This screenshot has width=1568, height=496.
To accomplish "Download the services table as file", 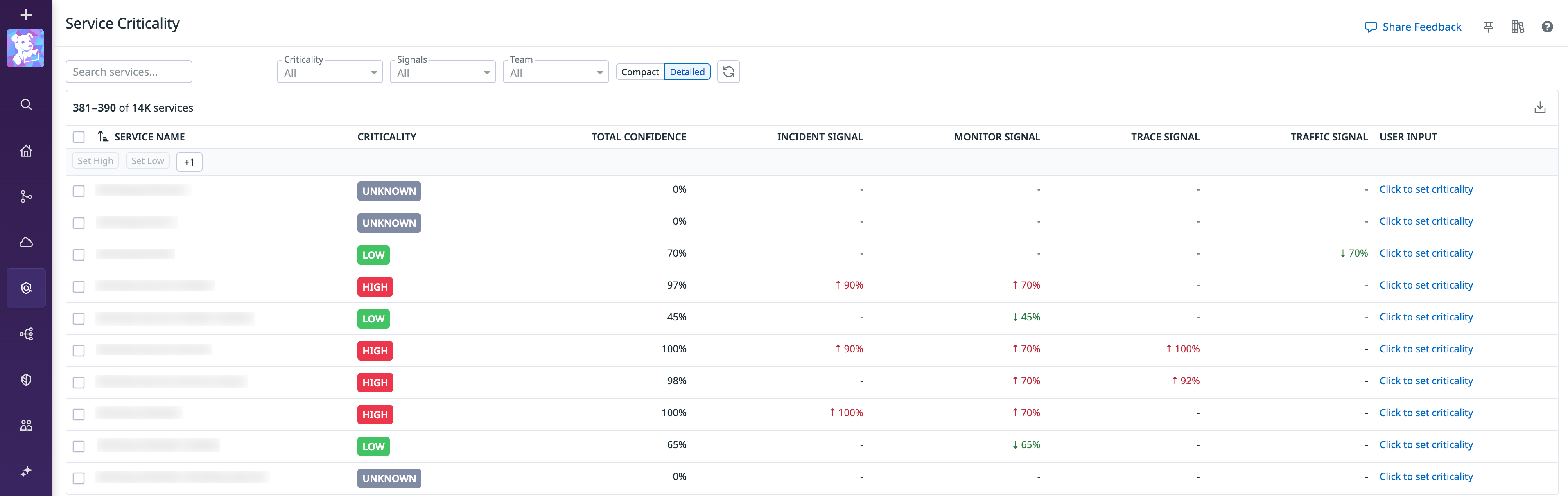I will pyautogui.click(x=1540, y=108).
